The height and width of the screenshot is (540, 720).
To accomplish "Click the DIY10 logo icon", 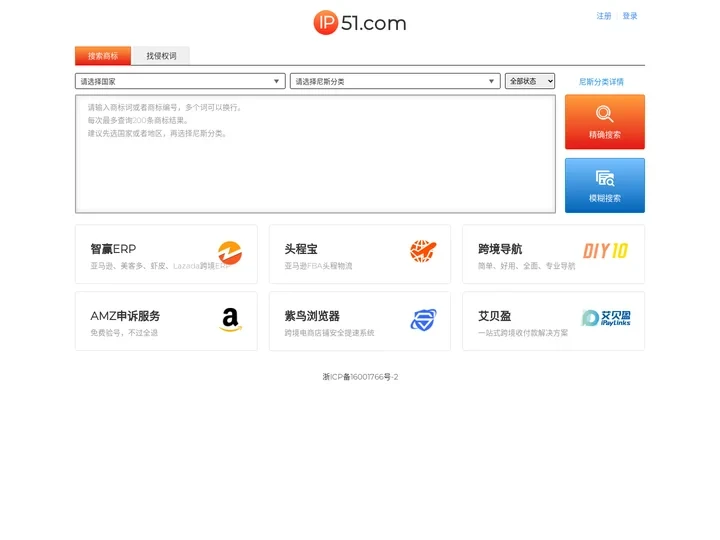I will coord(605,251).
